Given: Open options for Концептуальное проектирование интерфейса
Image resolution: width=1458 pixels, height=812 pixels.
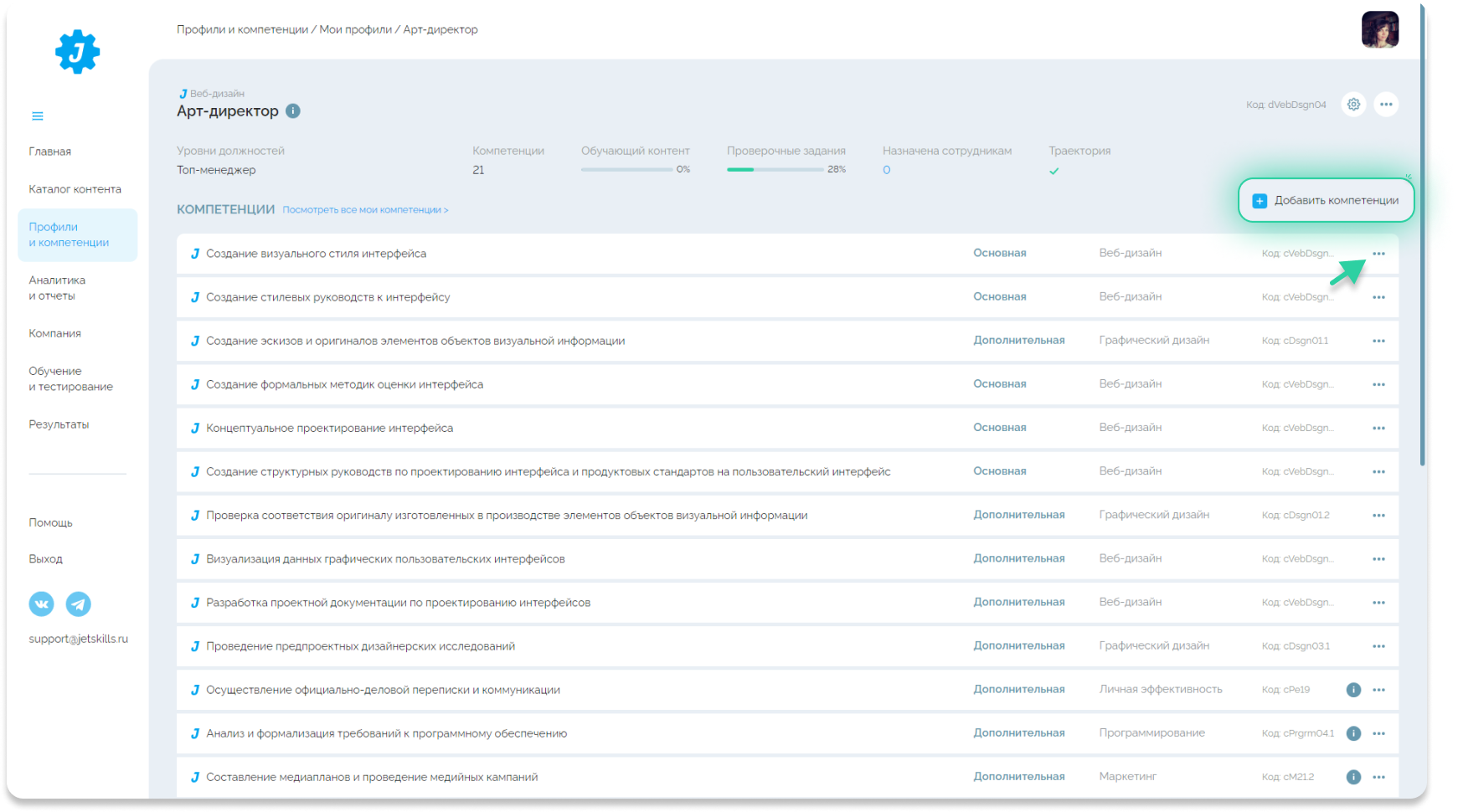Looking at the screenshot, I should pos(1378,428).
